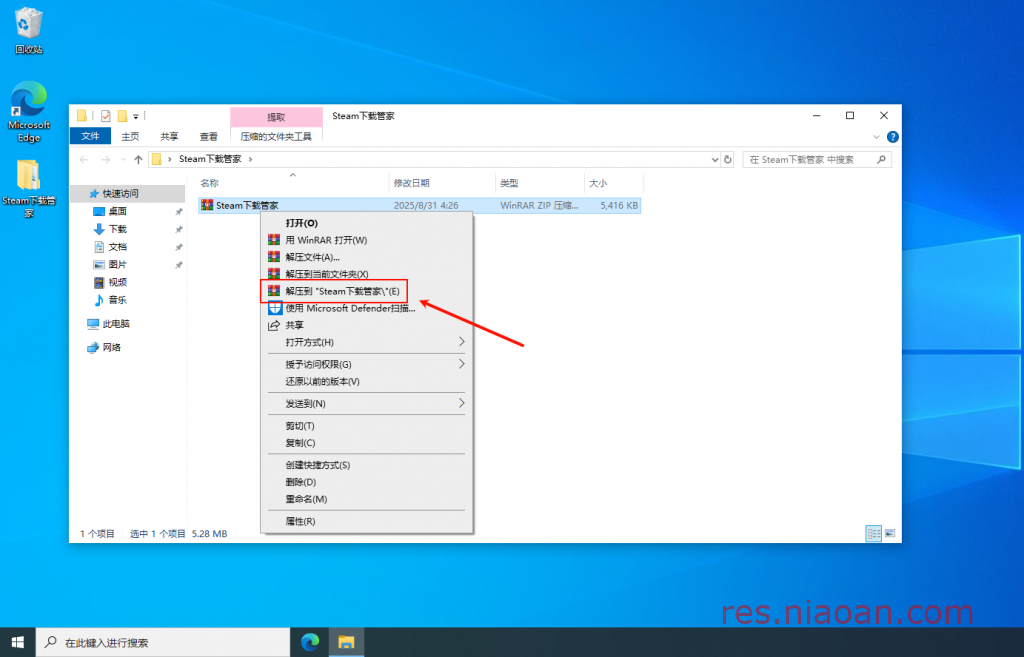Sort by the 名称 column header
Viewport: 1024px width, 657px height.
[x=293, y=183]
